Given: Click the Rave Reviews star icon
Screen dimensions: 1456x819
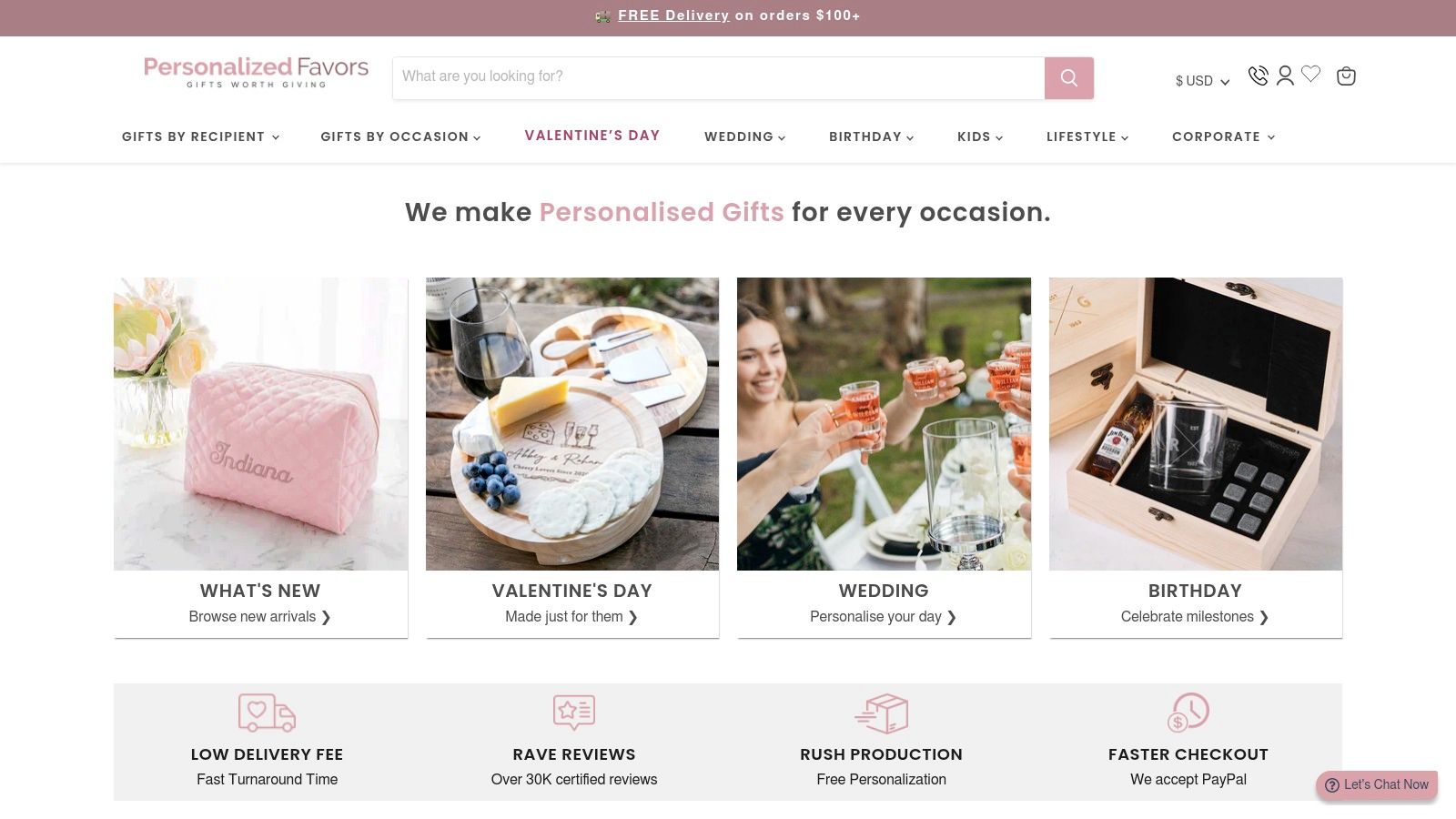Looking at the screenshot, I should [573, 712].
